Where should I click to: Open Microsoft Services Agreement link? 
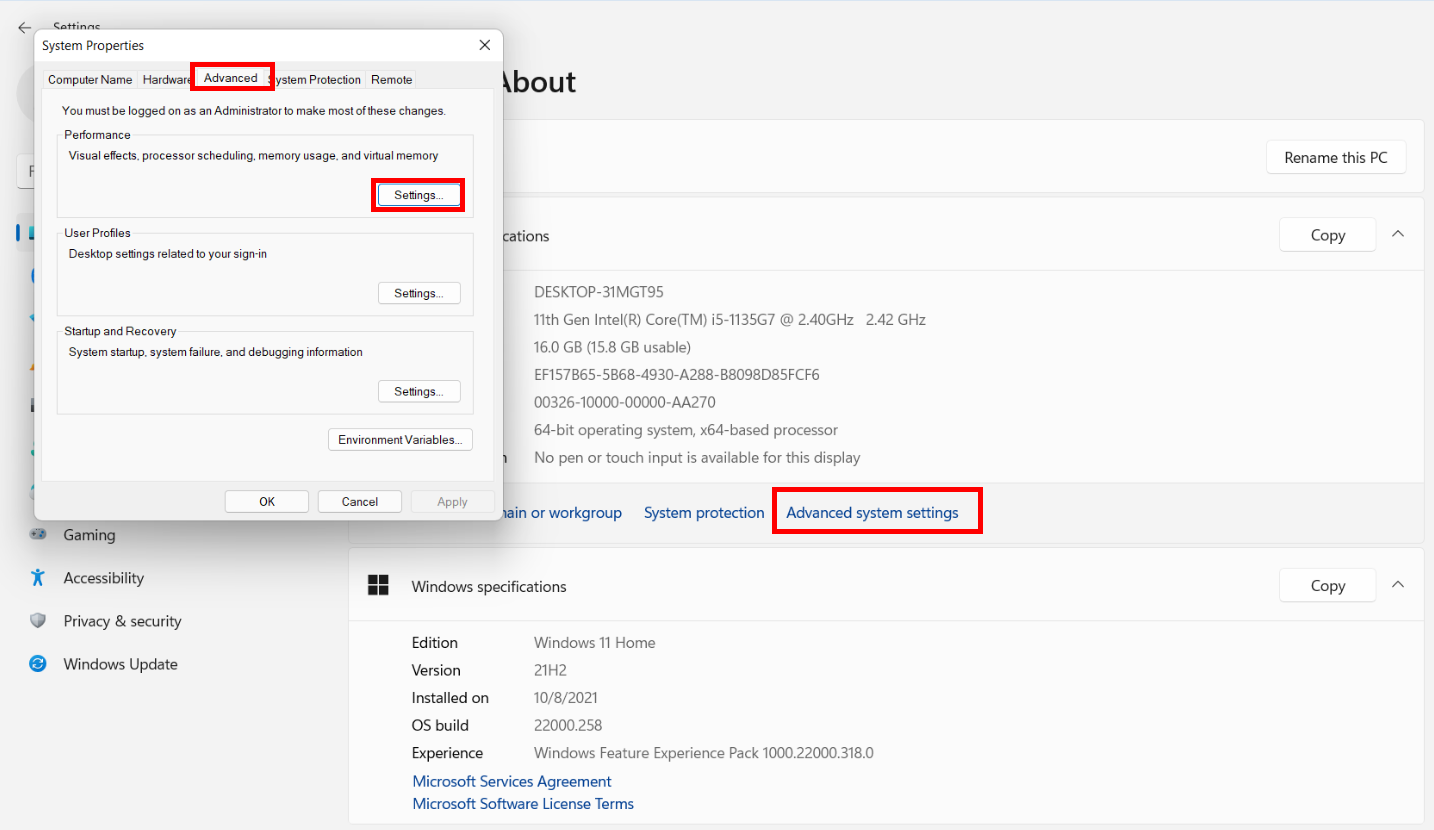click(x=512, y=782)
